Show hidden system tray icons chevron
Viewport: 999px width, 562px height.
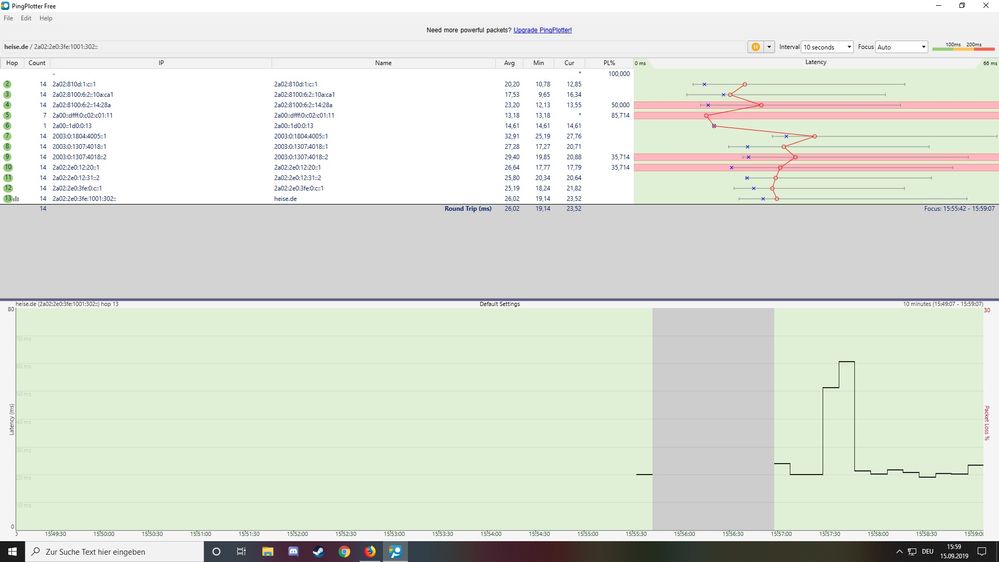point(899,551)
